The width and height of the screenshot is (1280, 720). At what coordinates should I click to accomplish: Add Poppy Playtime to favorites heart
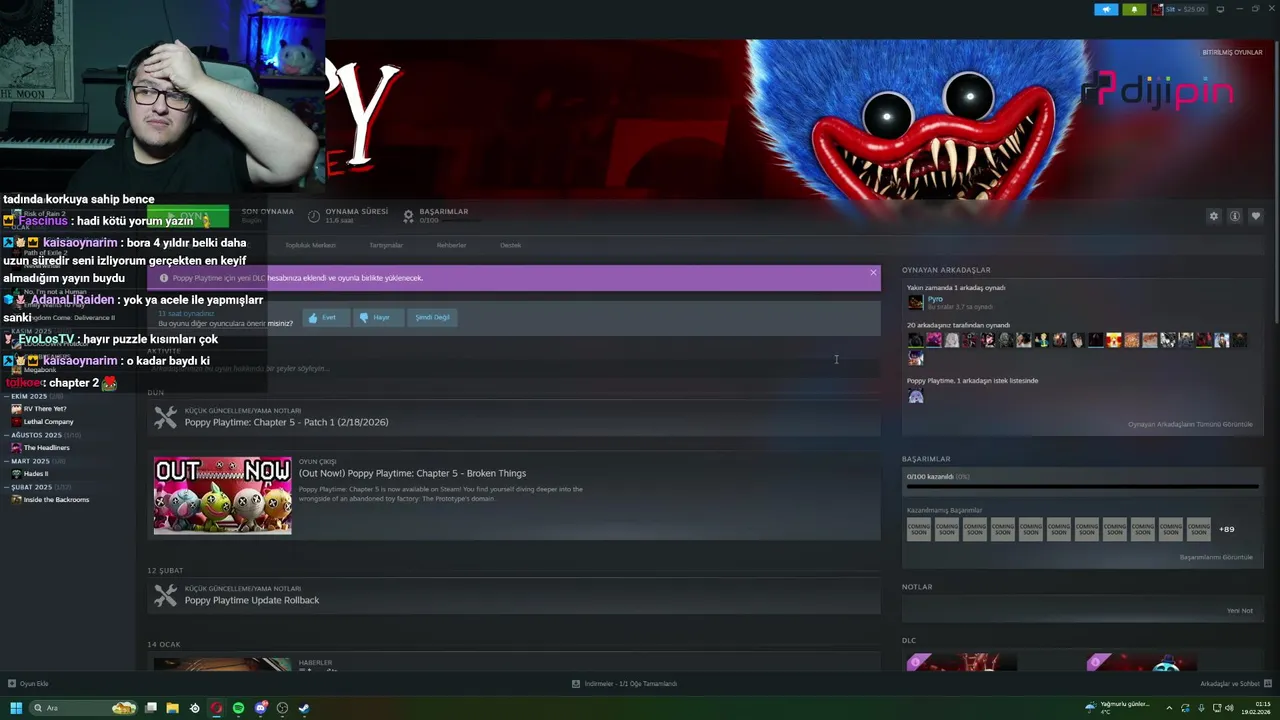pos(1256,216)
